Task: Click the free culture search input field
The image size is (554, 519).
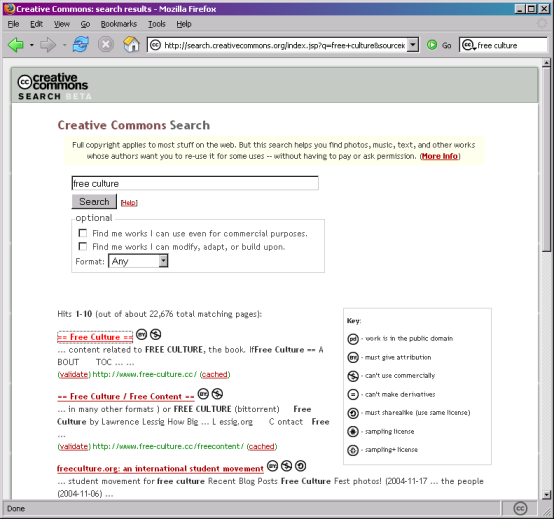Action: coord(195,183)
